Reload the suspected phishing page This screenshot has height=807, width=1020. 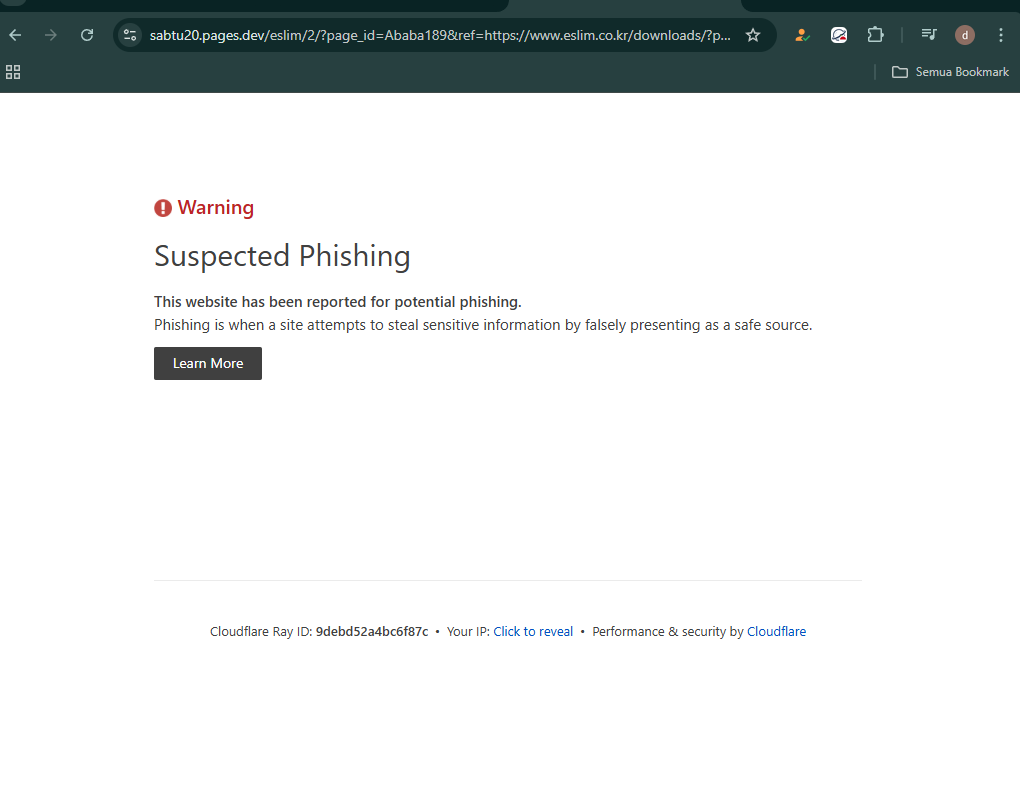tap(87, 35)
